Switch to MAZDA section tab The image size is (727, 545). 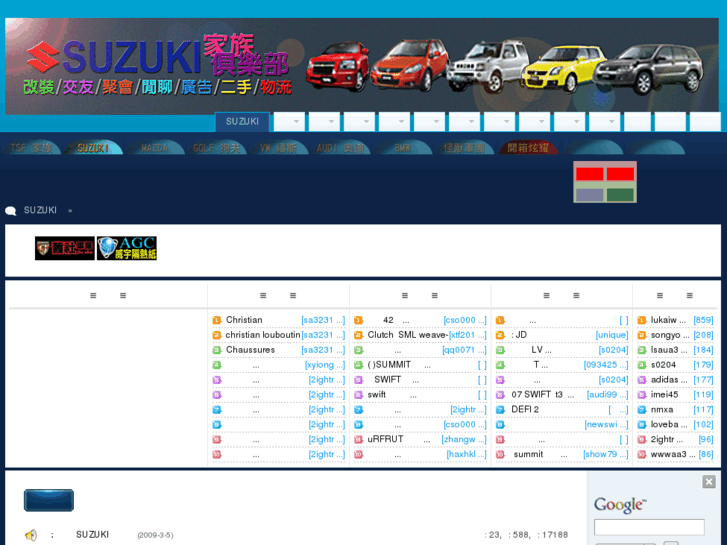tap(155, 148)
